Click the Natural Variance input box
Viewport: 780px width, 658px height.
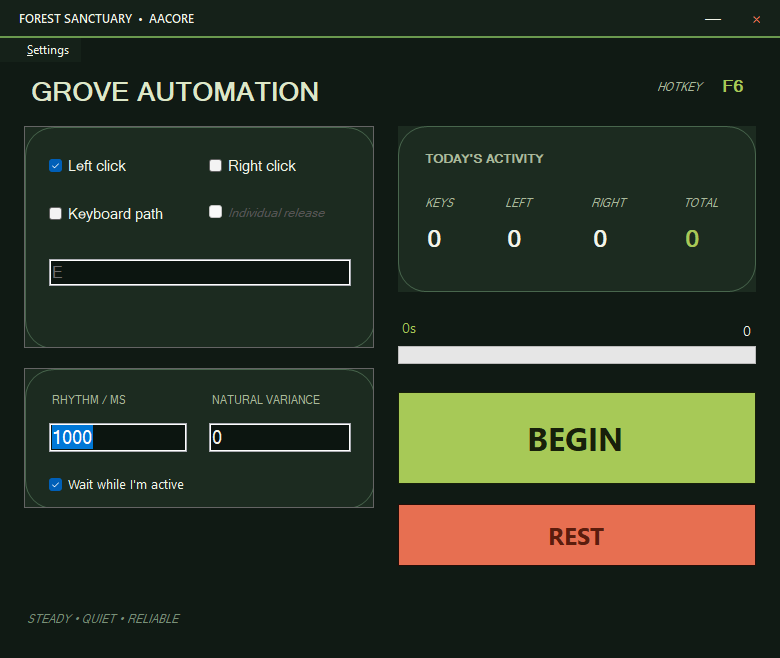click(280, 438)
